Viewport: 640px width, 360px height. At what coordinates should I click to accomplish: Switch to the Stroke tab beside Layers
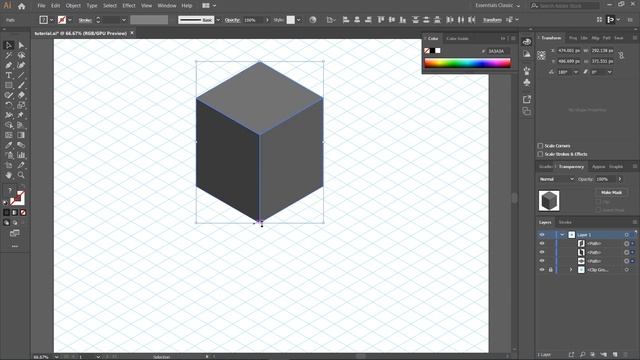pos(565,222)
